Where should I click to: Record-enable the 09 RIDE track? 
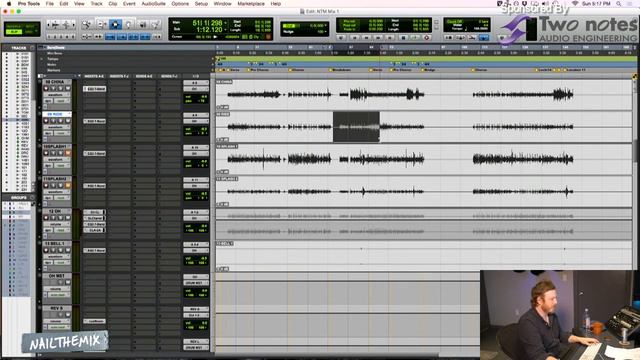coord(46,121)
